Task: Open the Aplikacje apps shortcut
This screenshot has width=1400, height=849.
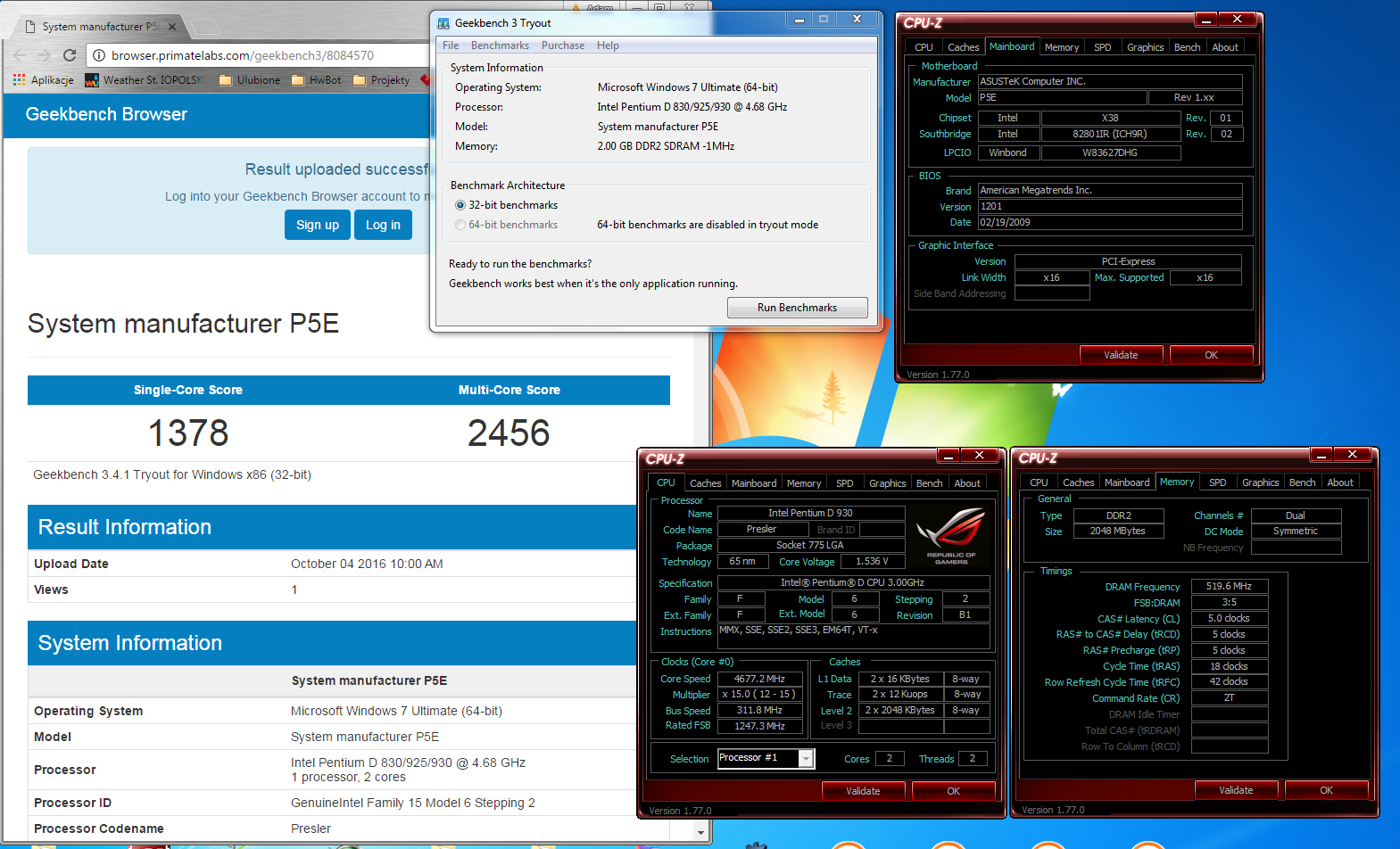Action: [43, 80]
